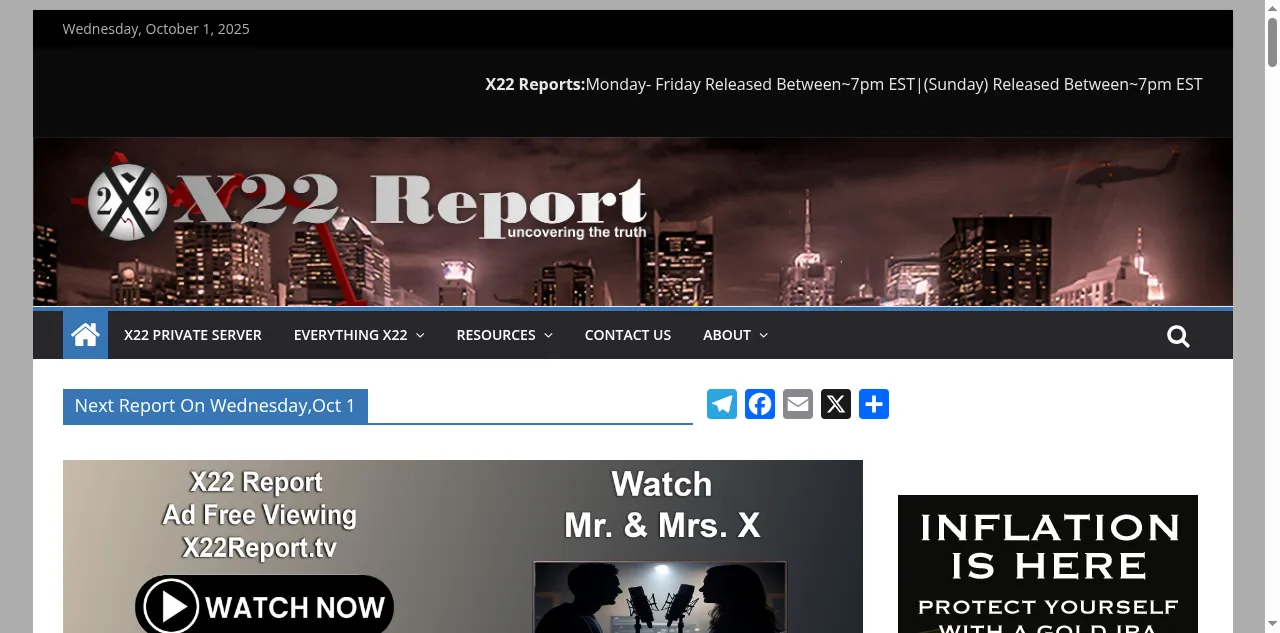The image size is (1280, 633).
Task: Open the X22 PRIVATE SERVER menu item
Action: click(x=193, y=335)
